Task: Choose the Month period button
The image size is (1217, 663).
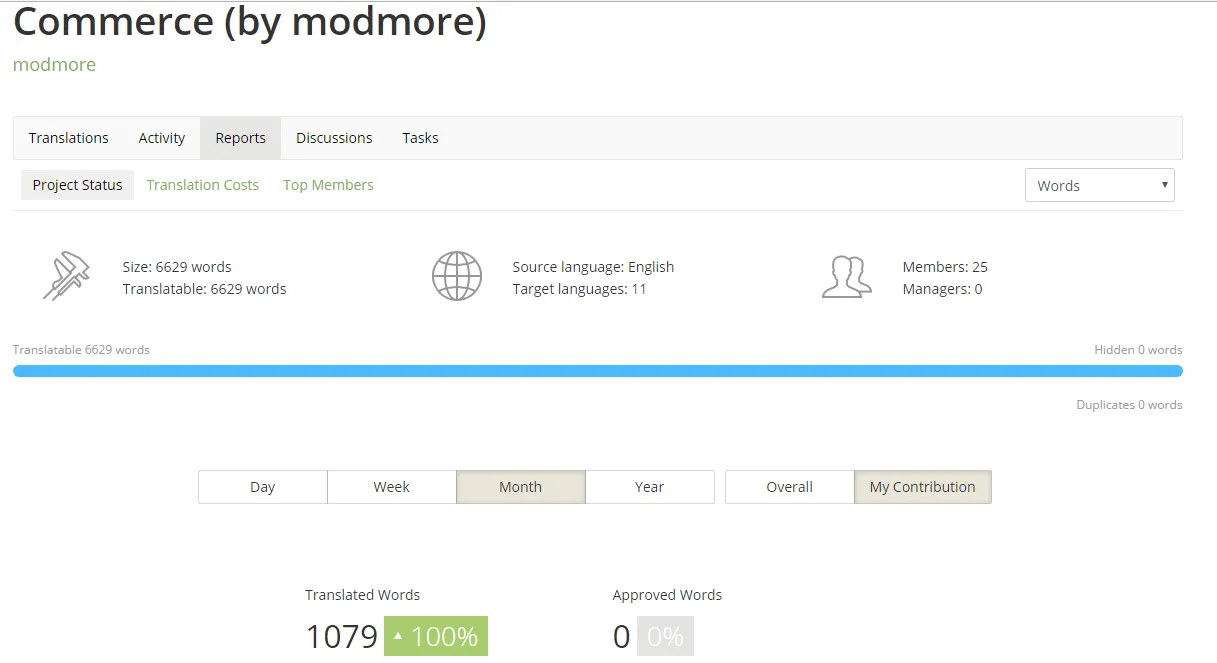Action: tap(521, 487)
